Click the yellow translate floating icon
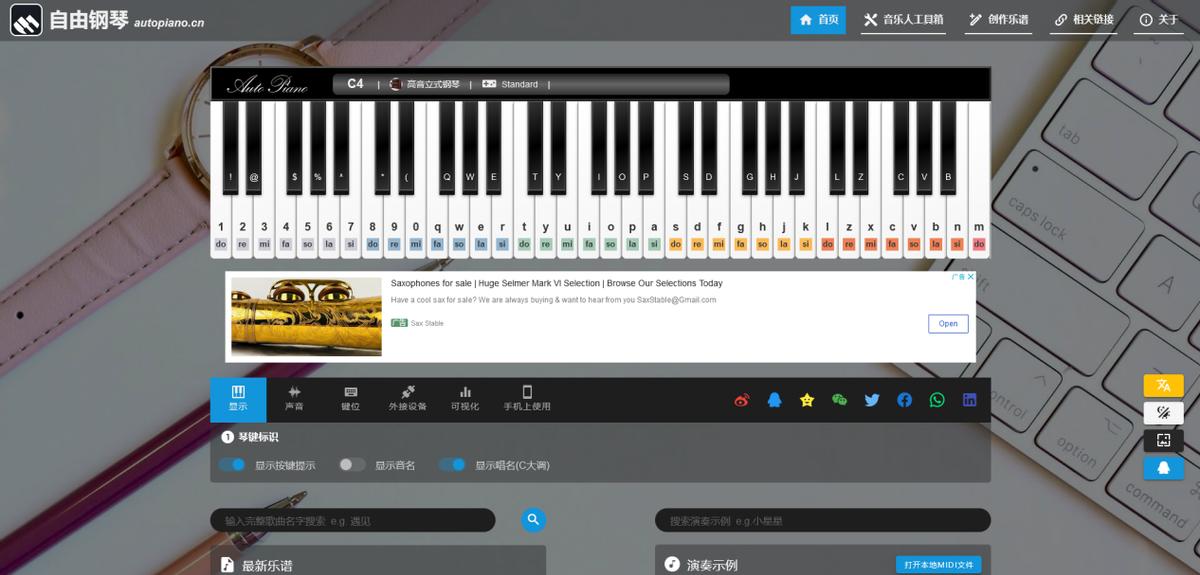The image size is (1200, 575). pyautogui.click(x=1163, y=385)
